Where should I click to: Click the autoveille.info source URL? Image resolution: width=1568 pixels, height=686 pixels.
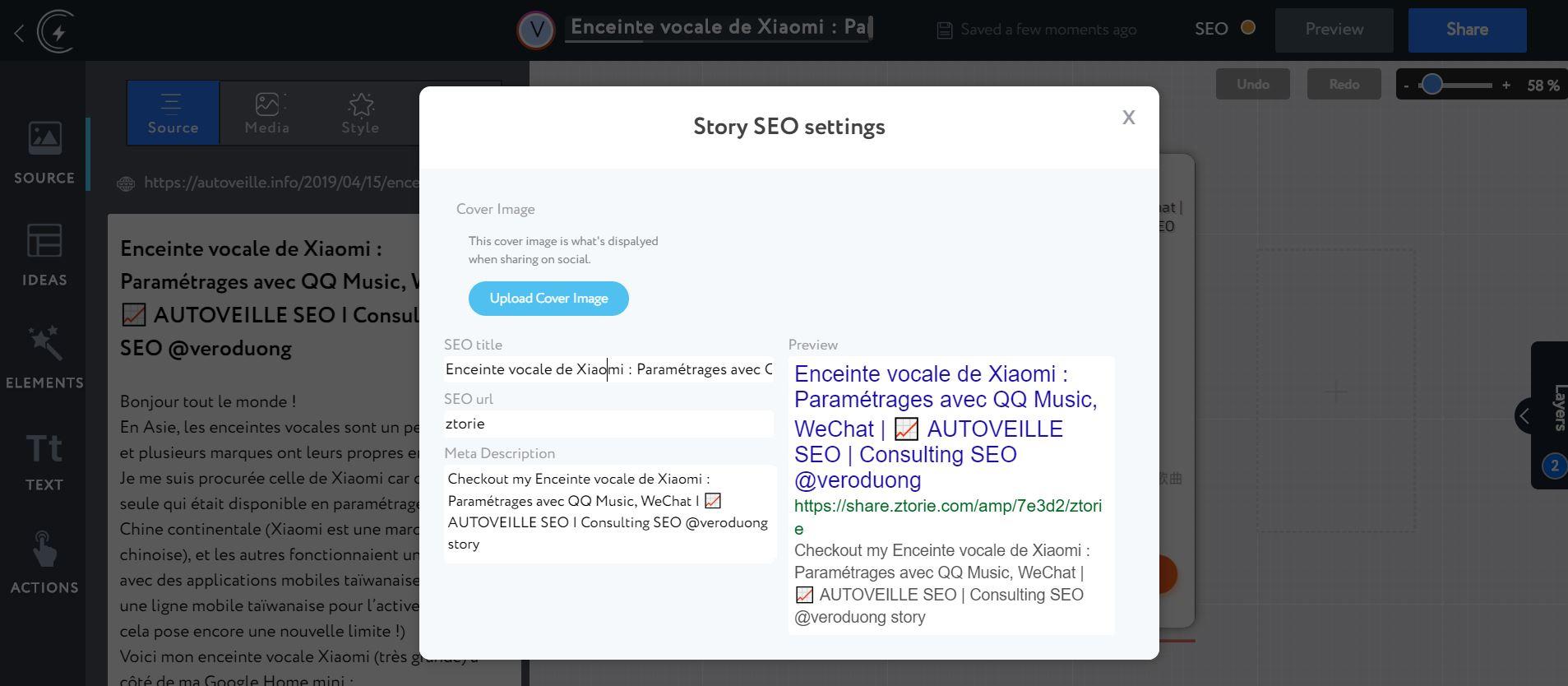point(281,183)
